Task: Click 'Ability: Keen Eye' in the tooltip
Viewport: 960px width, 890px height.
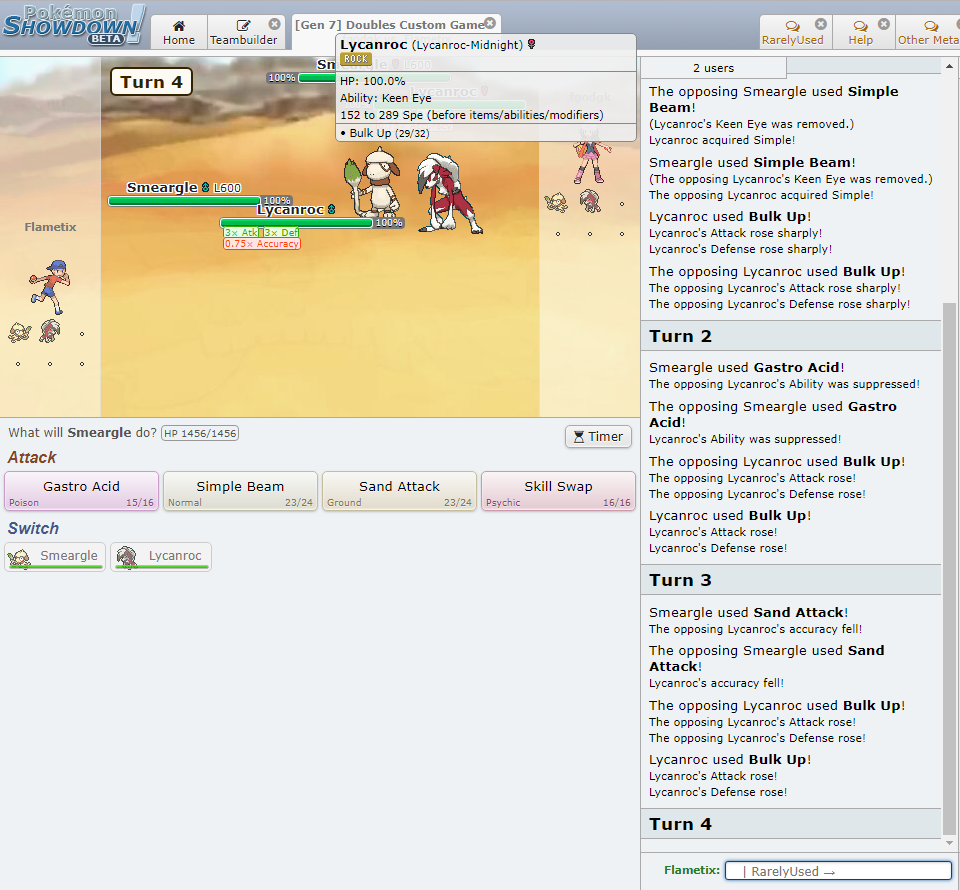Action: (386, 98)
